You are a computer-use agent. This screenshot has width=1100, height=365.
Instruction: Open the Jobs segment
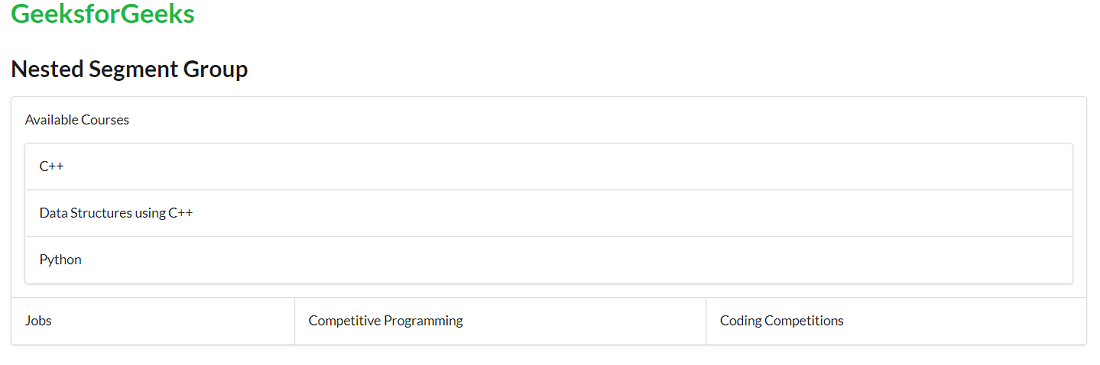[x=153, y=321]
